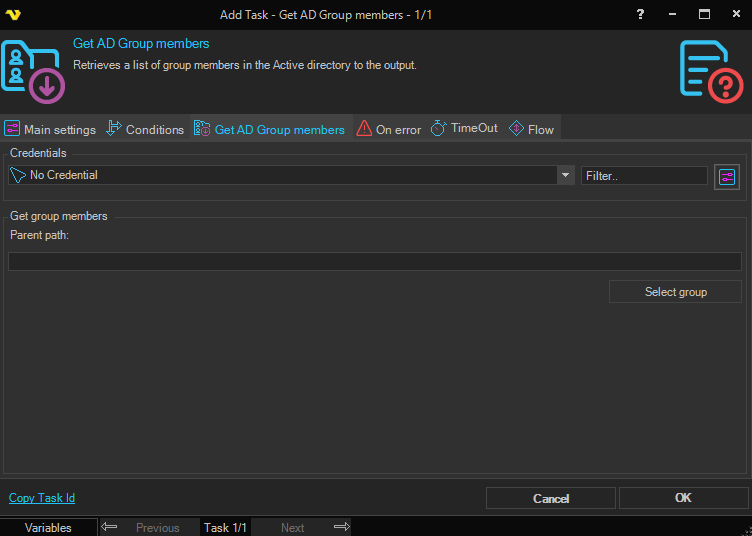Click the left arrow previous task icon

tap(110, 527)
